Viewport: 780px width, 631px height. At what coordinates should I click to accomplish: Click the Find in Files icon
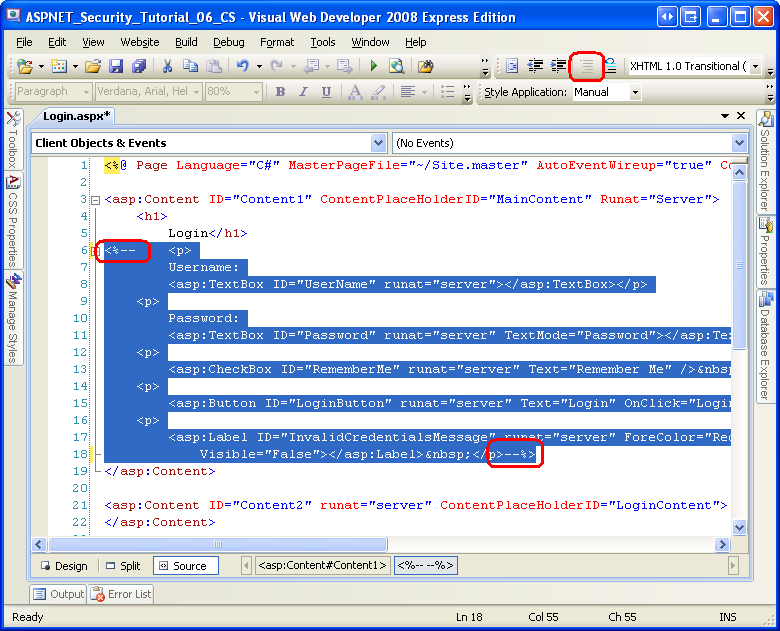pyautogui.click(x=425, y=66)
